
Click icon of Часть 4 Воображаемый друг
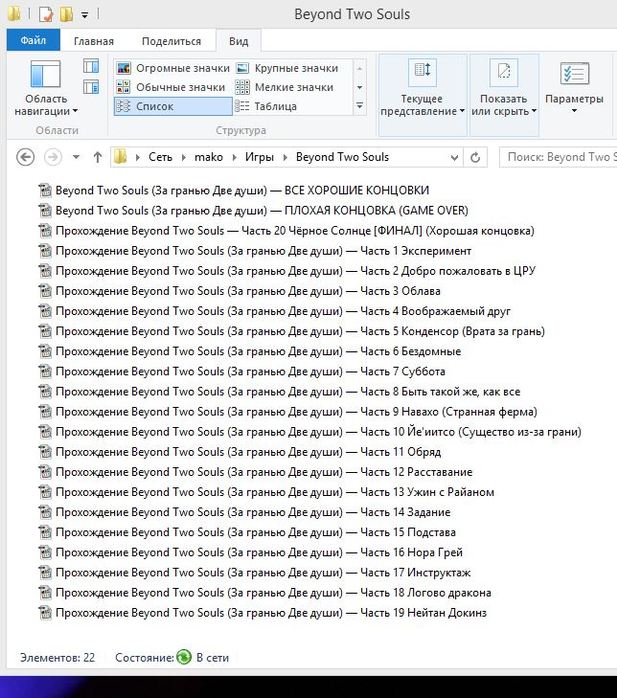[x=45, y=311]
